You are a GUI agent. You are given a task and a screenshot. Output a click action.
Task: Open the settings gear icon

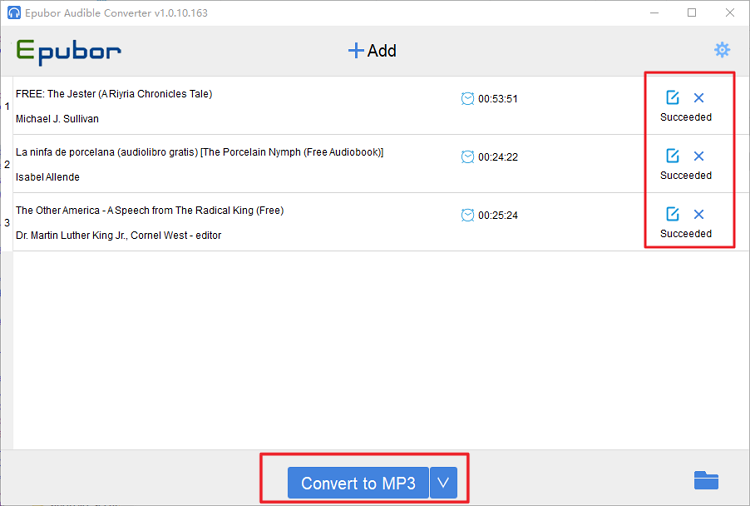point(722,50)
